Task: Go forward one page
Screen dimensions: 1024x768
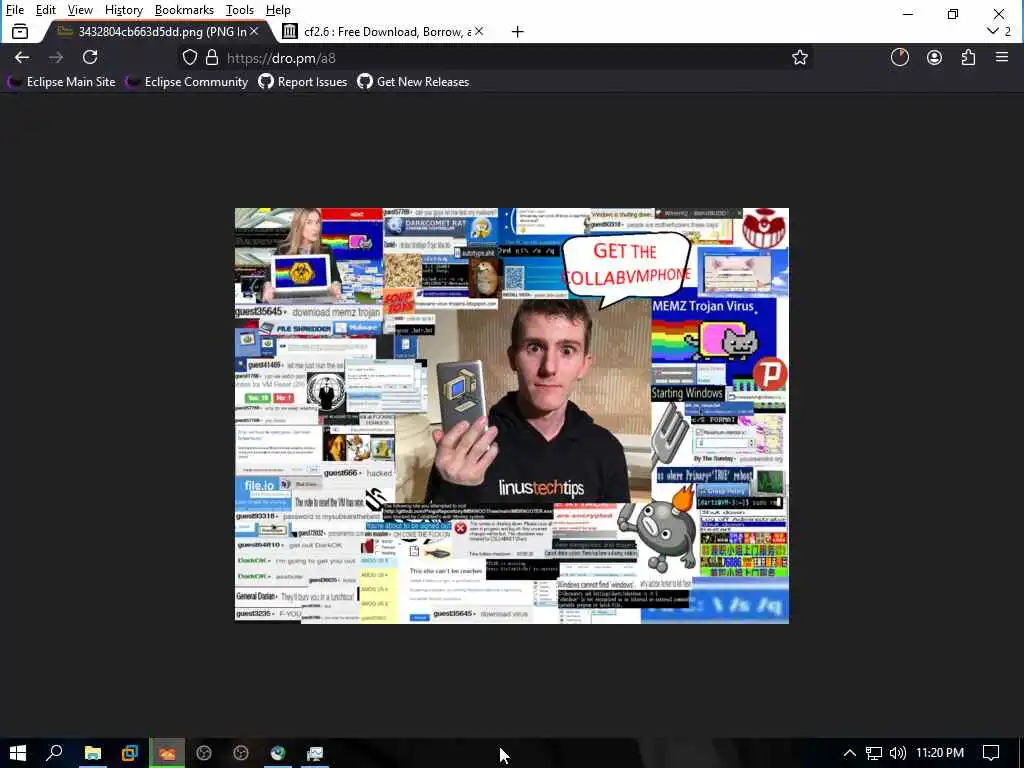Action: [56, 57]
